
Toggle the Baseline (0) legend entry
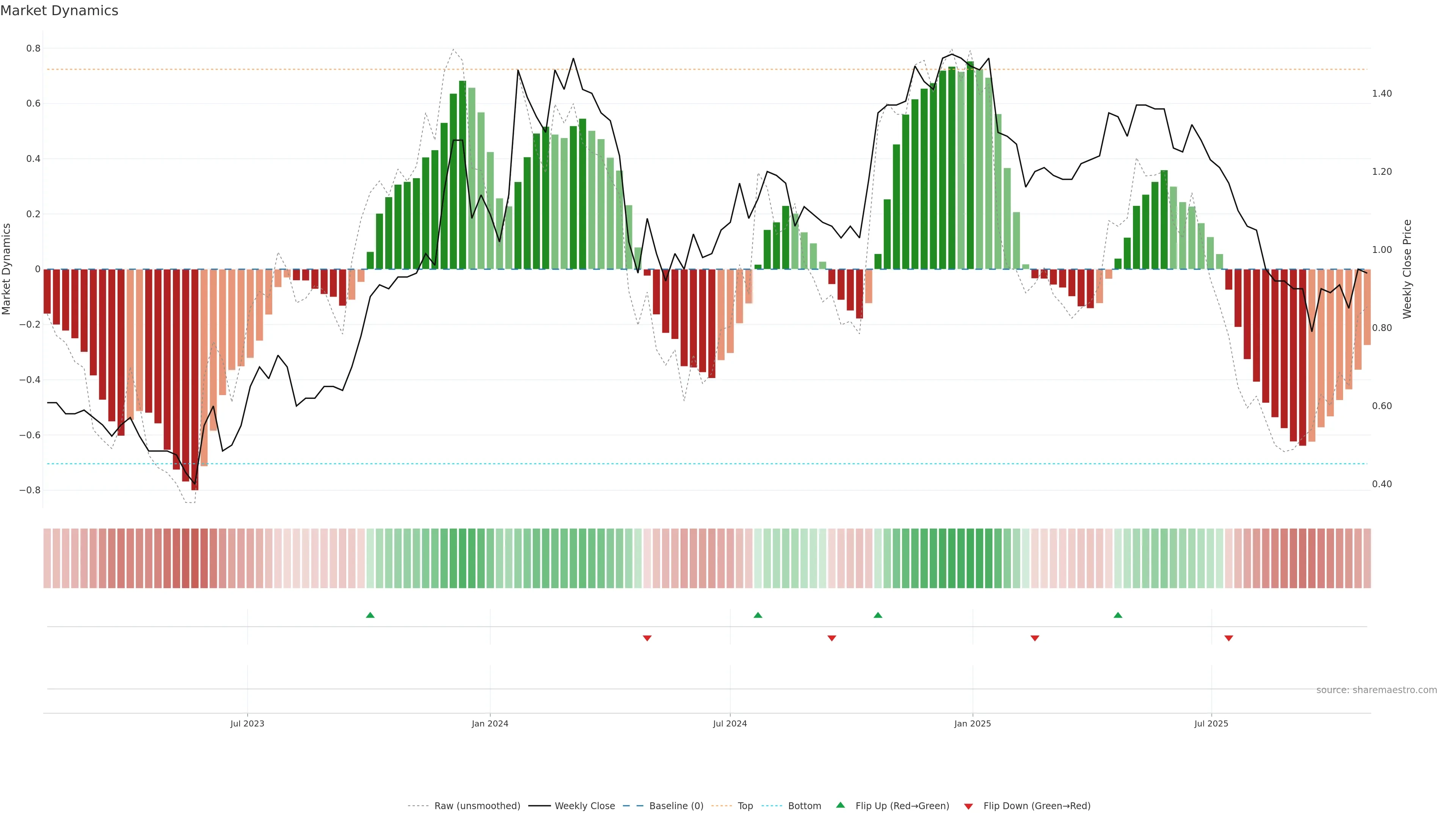[676, 806]
